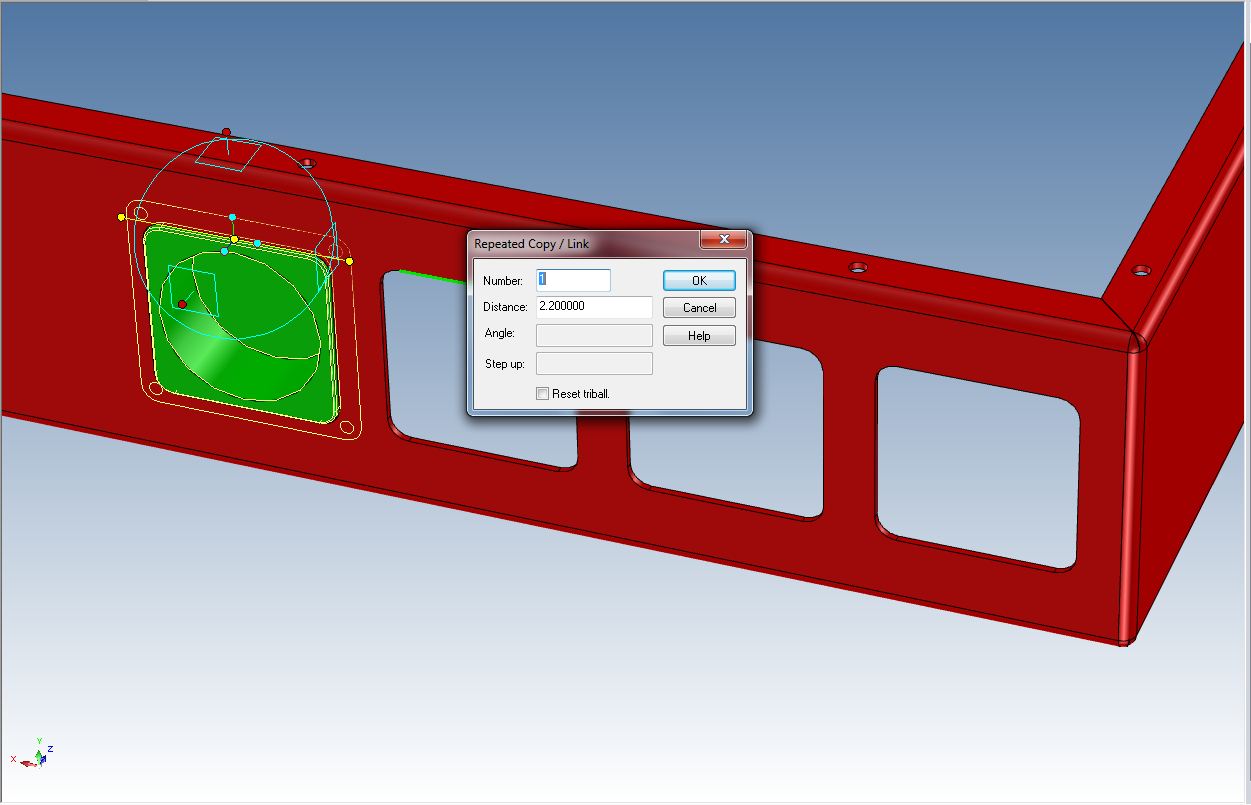This screenshot has width=1251, height=805.
Task: Click the XYZ axis triad in corner
Action: [34, 756]
